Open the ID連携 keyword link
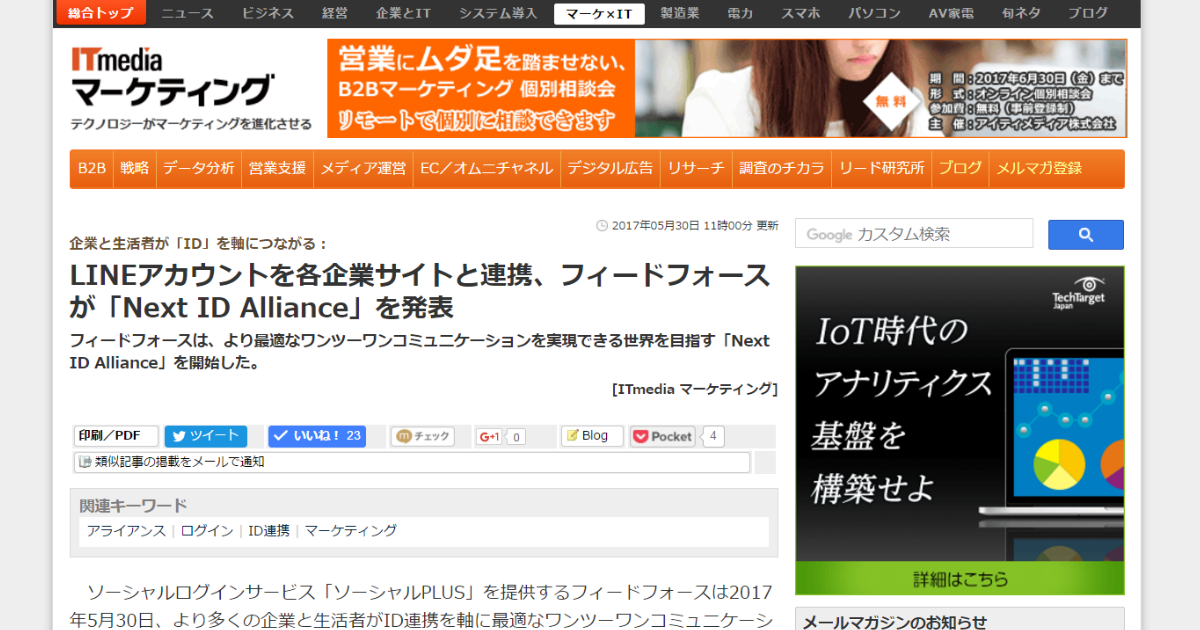 click(x=269, y=531)
